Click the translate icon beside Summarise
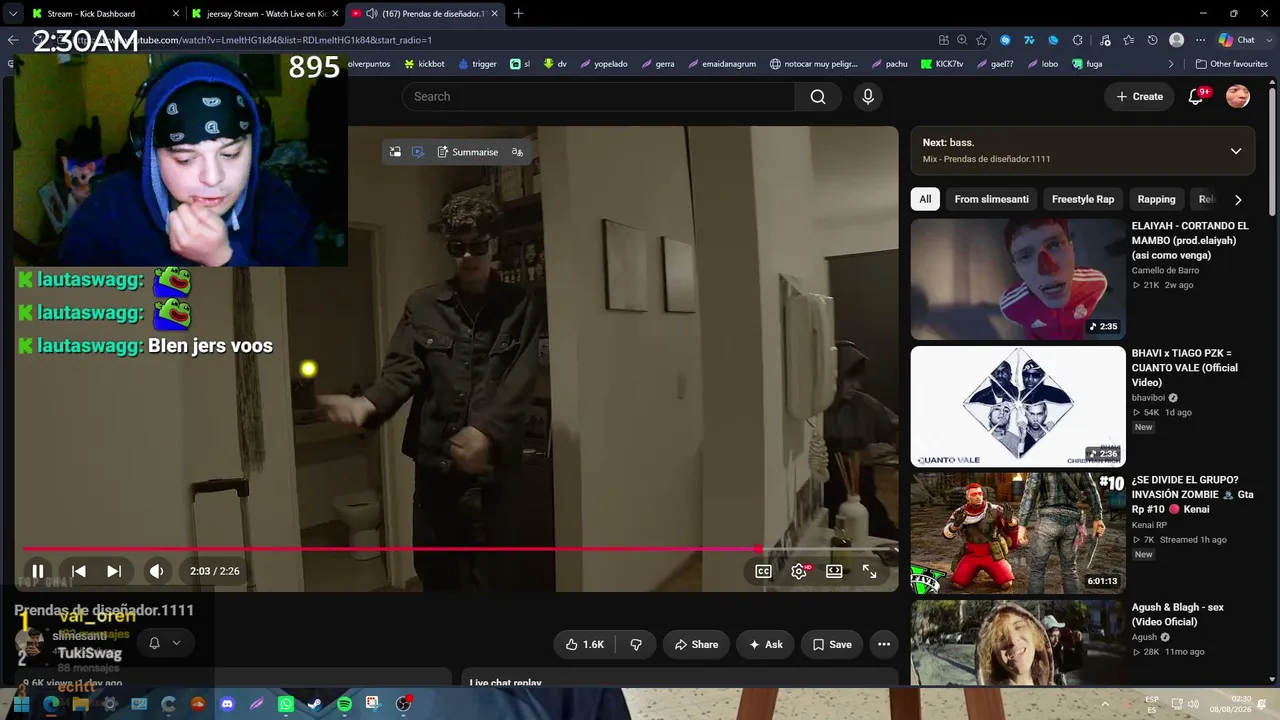The image size is (1280, 720). [517, 152]
